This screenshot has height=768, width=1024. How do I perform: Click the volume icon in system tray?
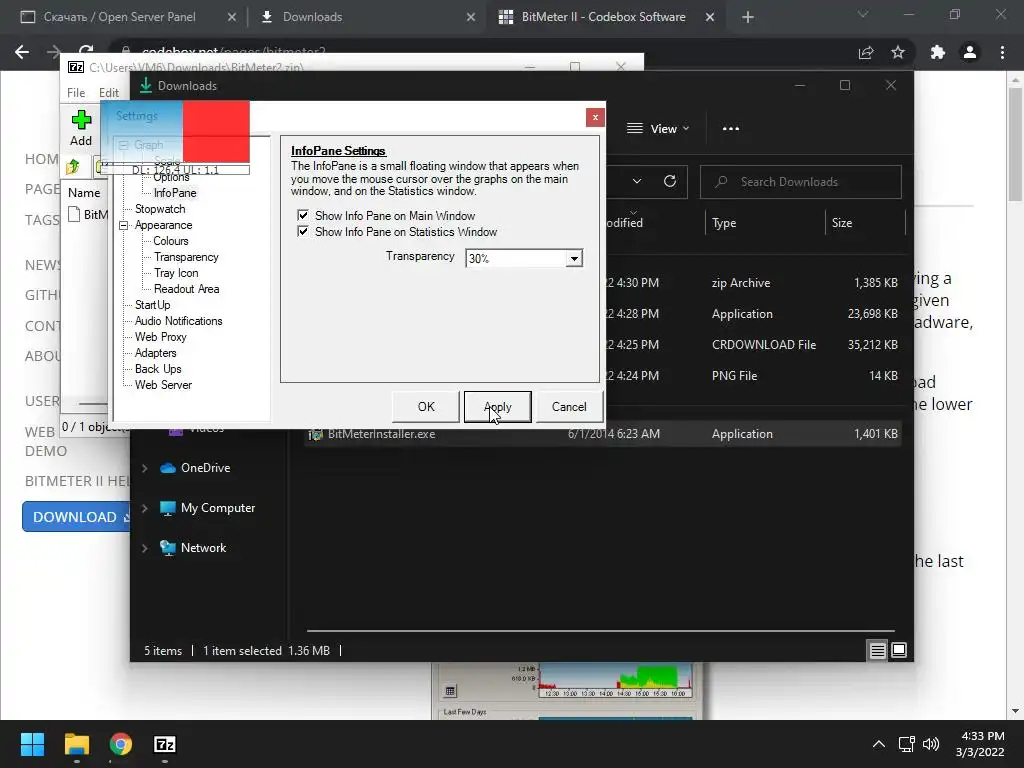pyautogui.click(x=931, y=744)
